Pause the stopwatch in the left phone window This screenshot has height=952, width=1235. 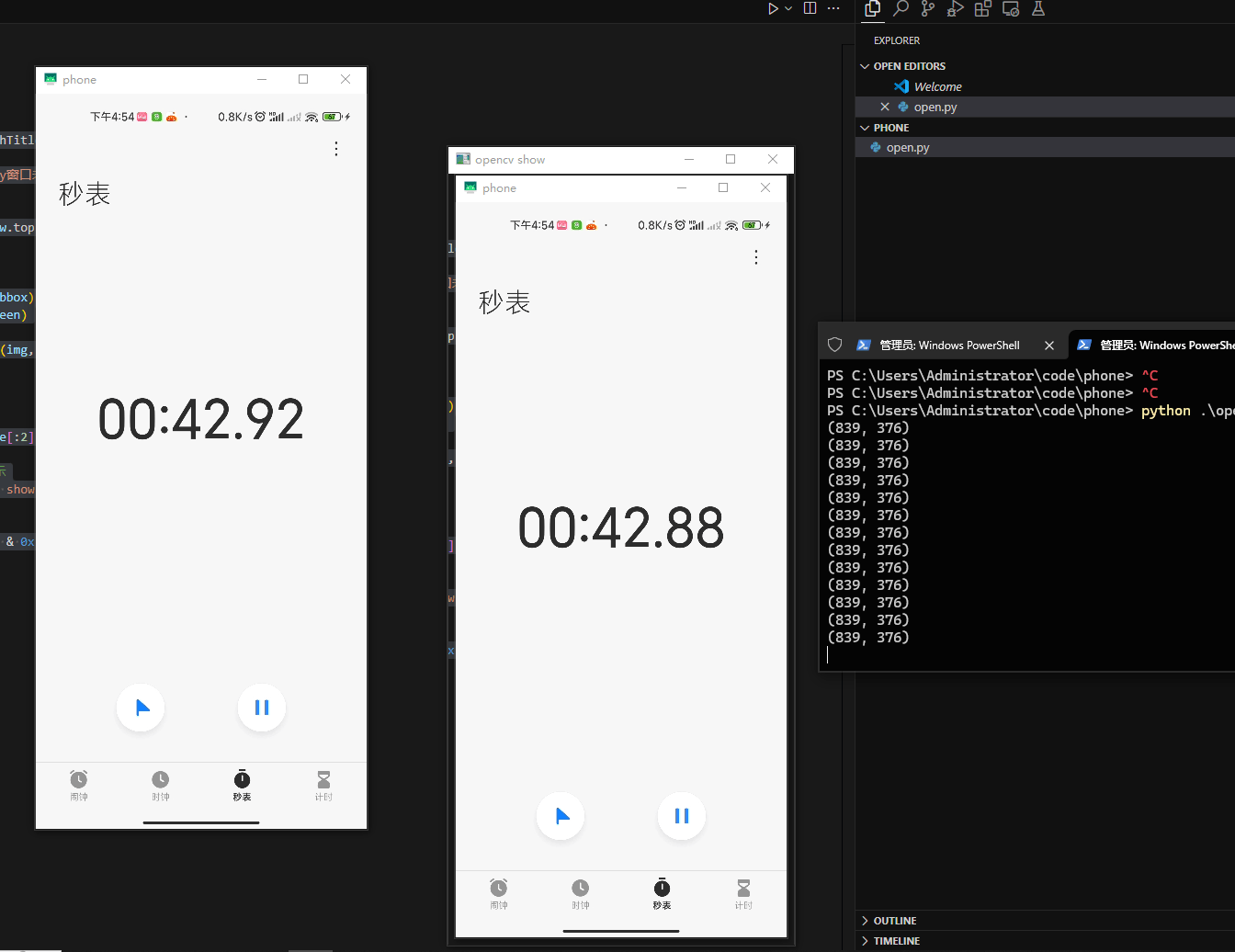point(262,708)
